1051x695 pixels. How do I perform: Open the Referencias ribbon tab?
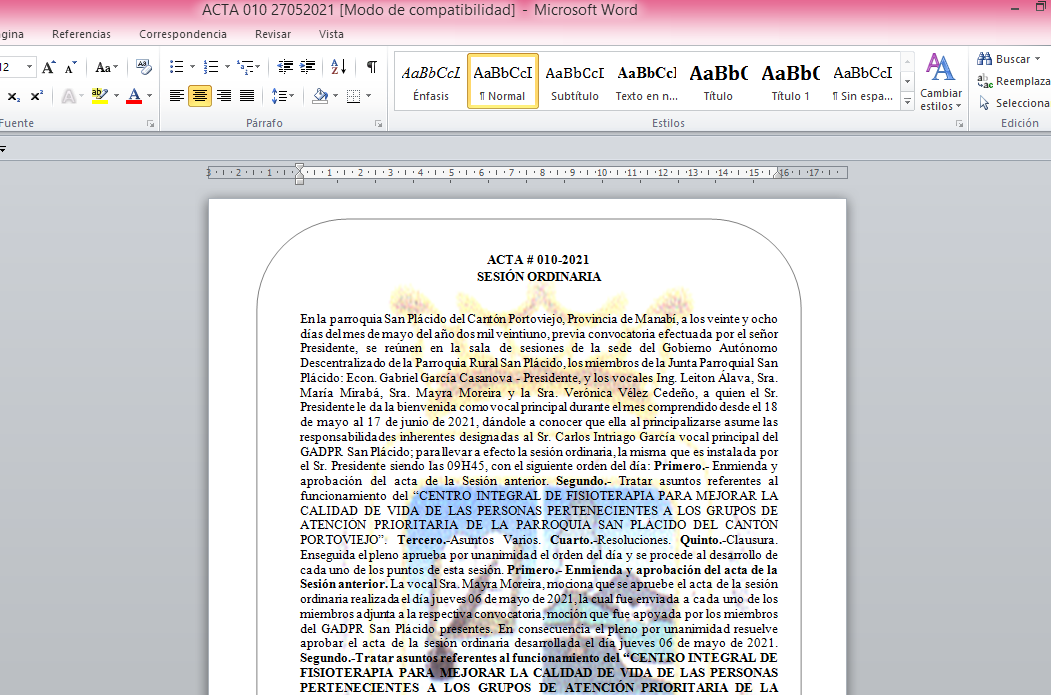click(81, 34)
